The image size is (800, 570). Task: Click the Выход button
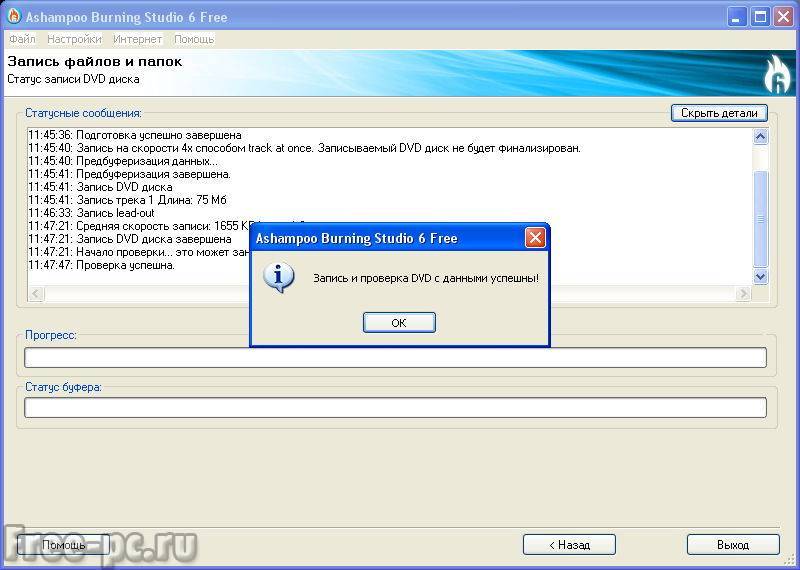click(x=733, y=544)
